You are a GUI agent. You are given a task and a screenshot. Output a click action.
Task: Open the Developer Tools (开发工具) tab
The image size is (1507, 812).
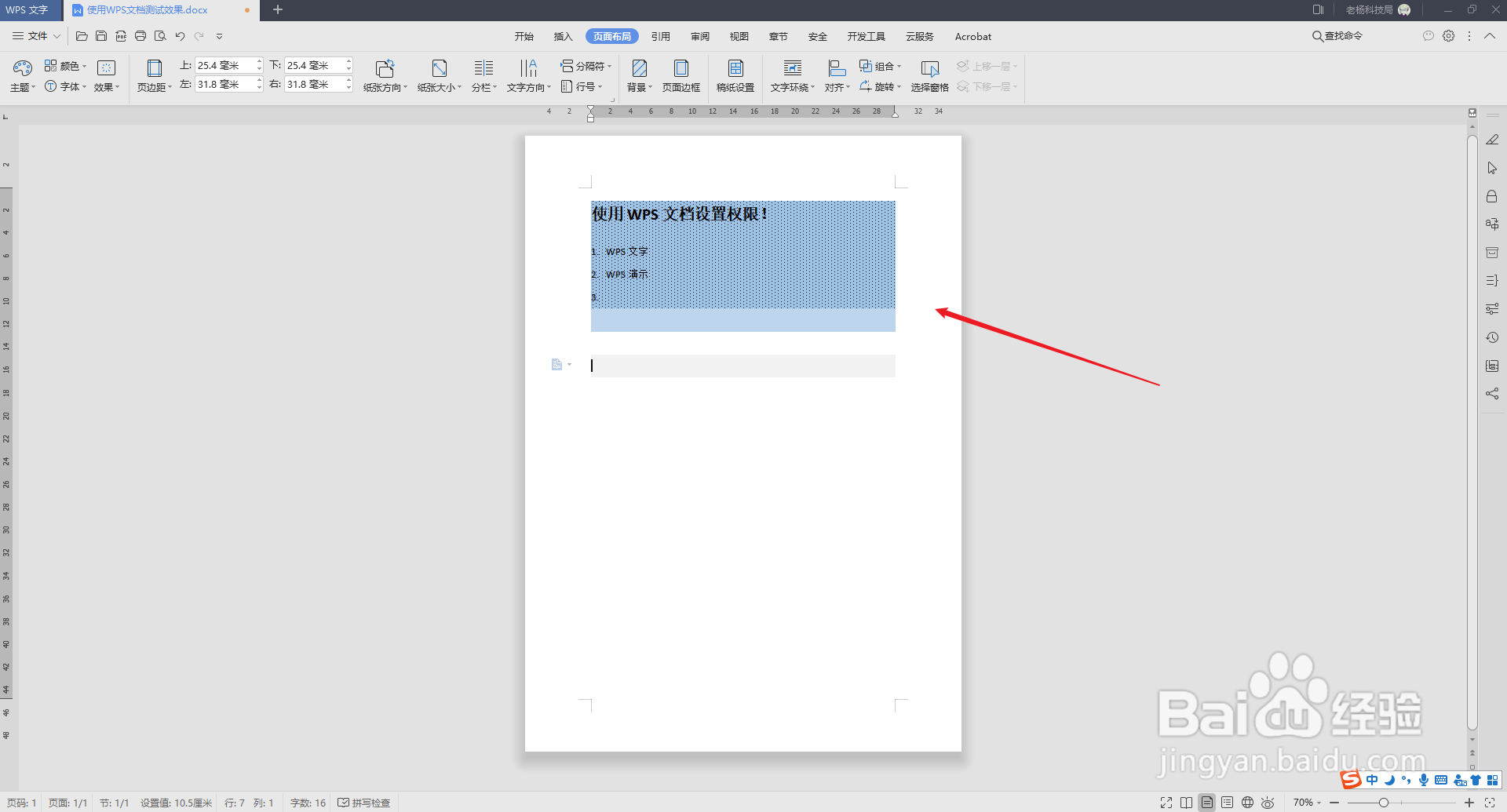click(867, 36)
